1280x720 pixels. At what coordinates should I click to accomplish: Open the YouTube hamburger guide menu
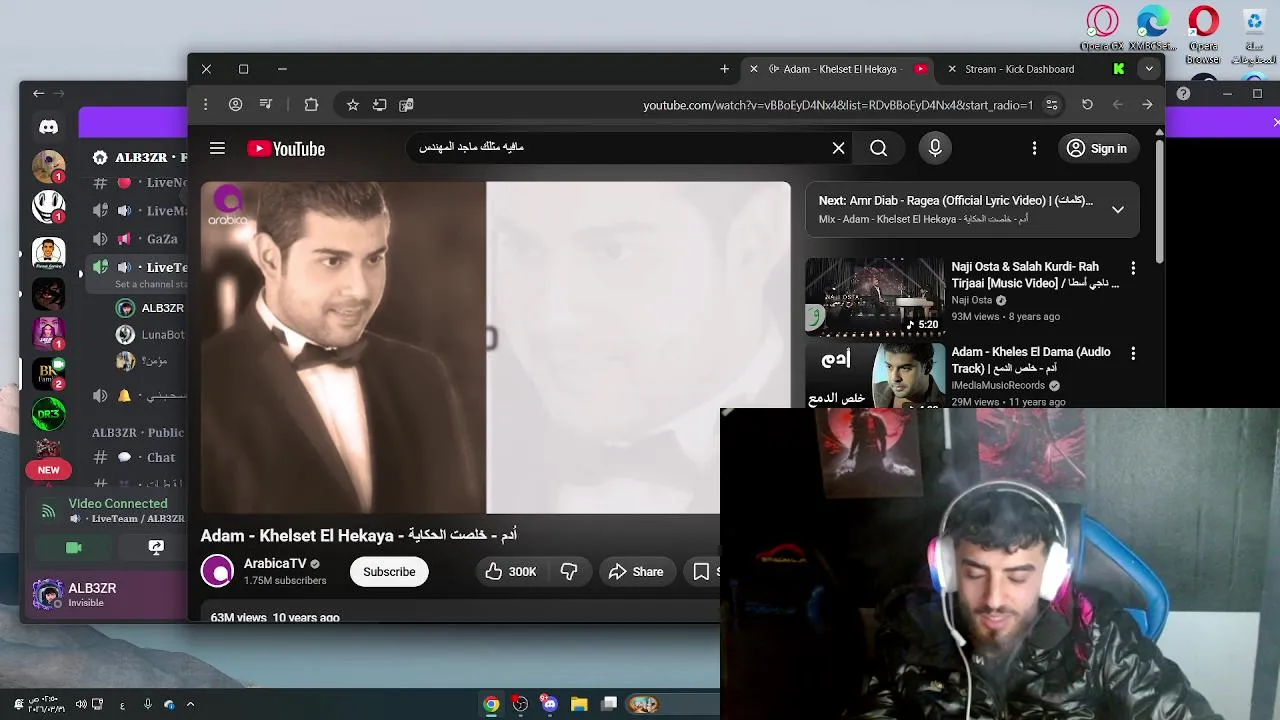(217, 148)
